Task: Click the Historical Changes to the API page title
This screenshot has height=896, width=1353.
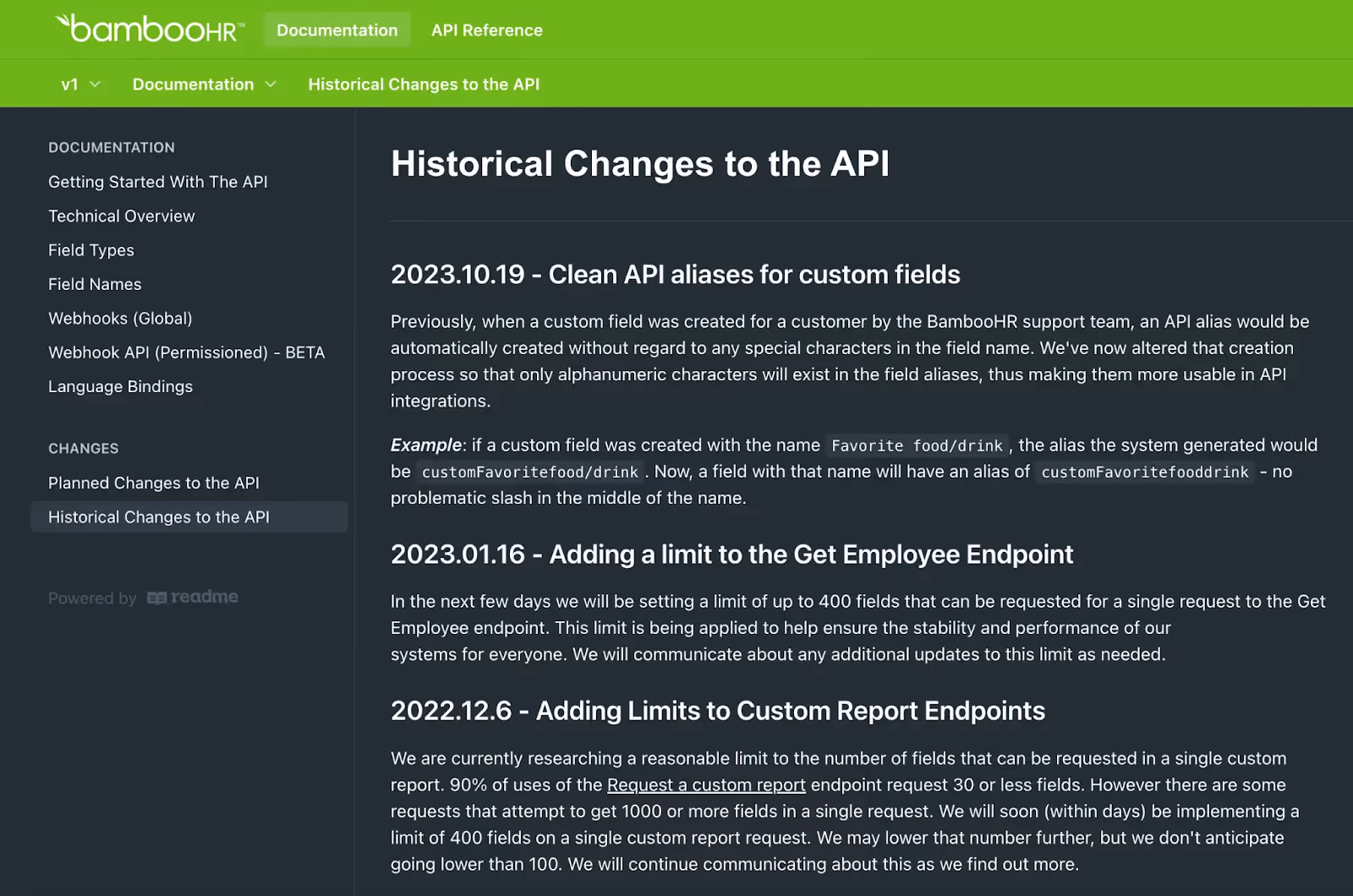Action: [x=640, y=163]
